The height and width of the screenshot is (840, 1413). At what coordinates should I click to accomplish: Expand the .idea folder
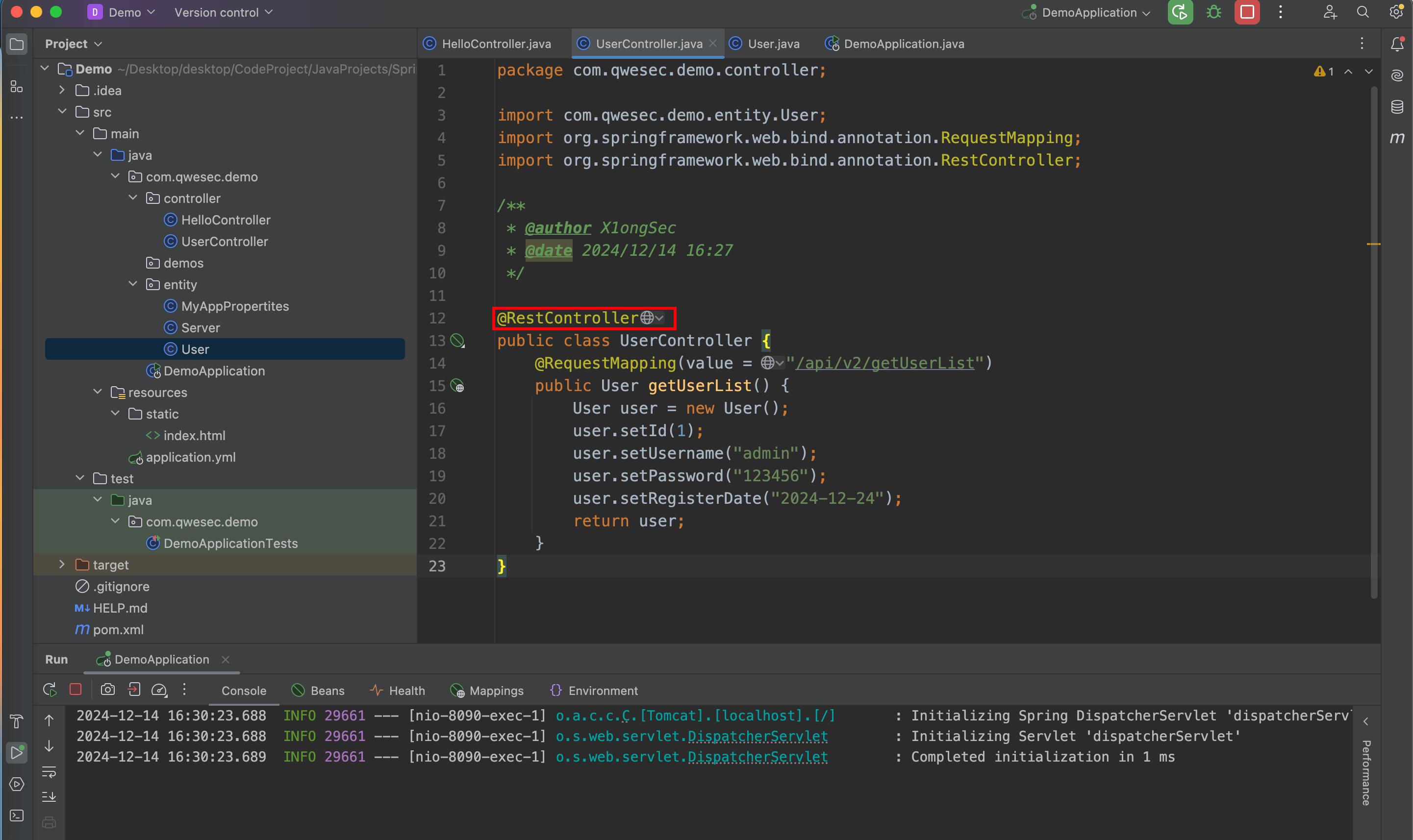point(62,90)
